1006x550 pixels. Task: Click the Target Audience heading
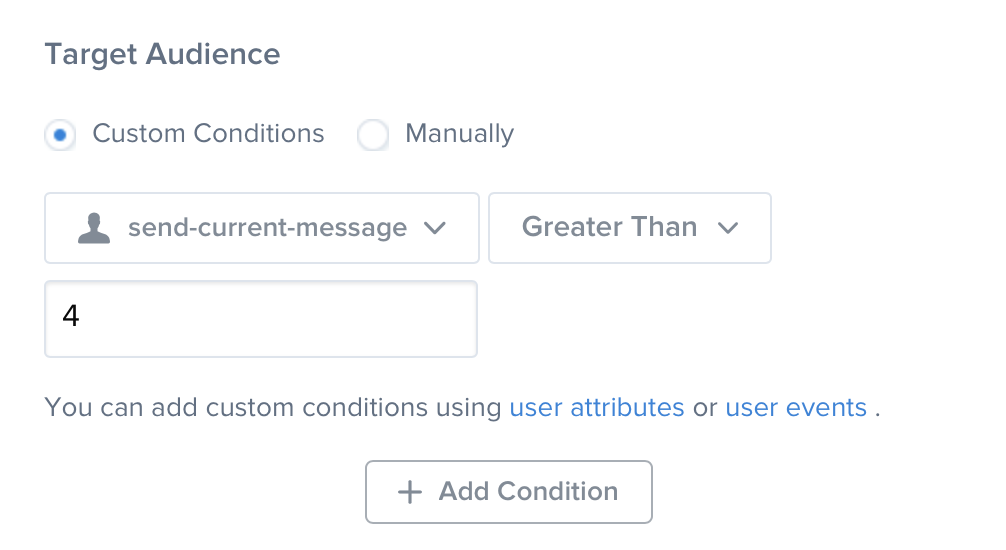(x=162, y=54)
